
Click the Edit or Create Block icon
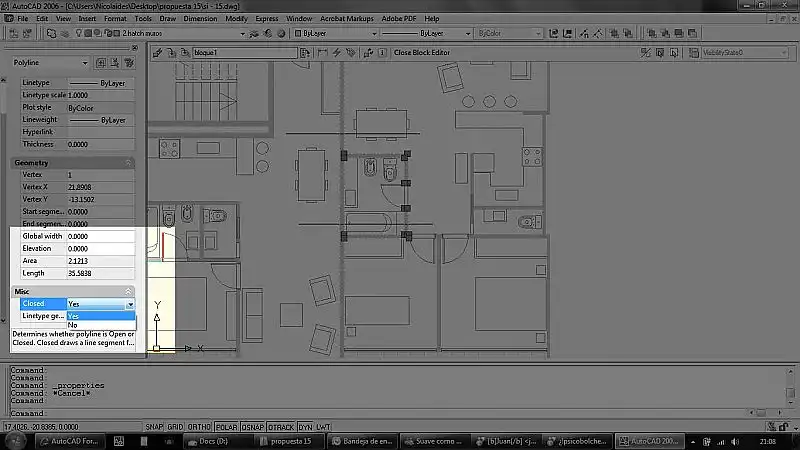157,52
